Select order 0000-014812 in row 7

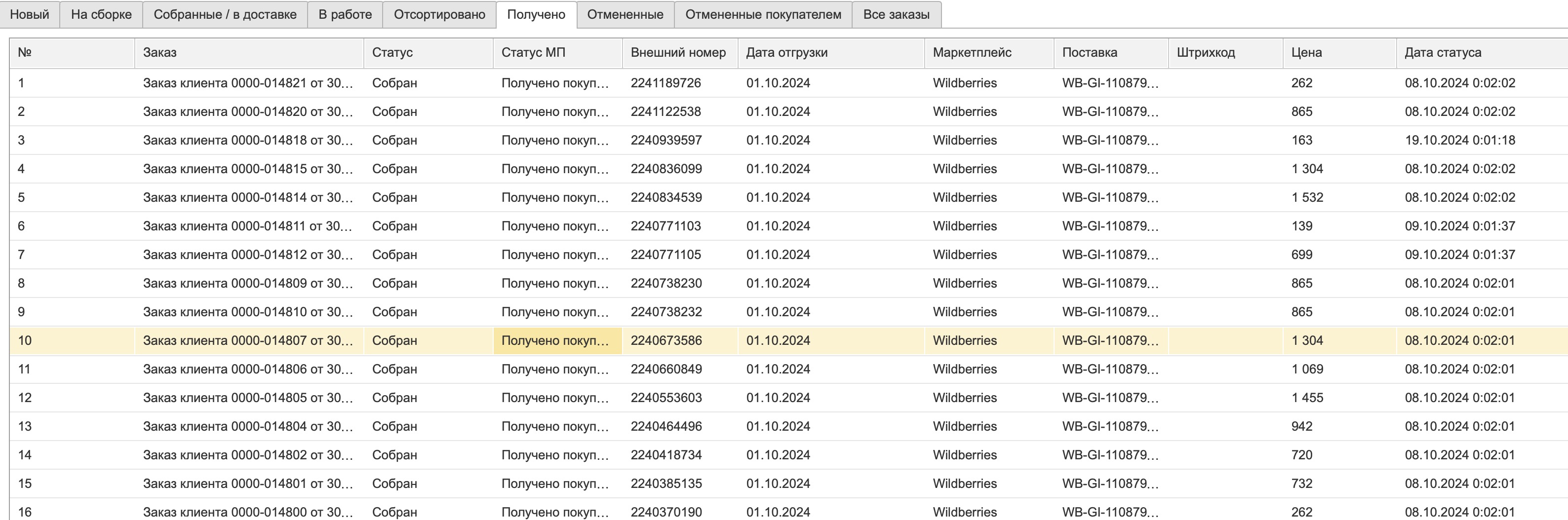click(249, 255)
